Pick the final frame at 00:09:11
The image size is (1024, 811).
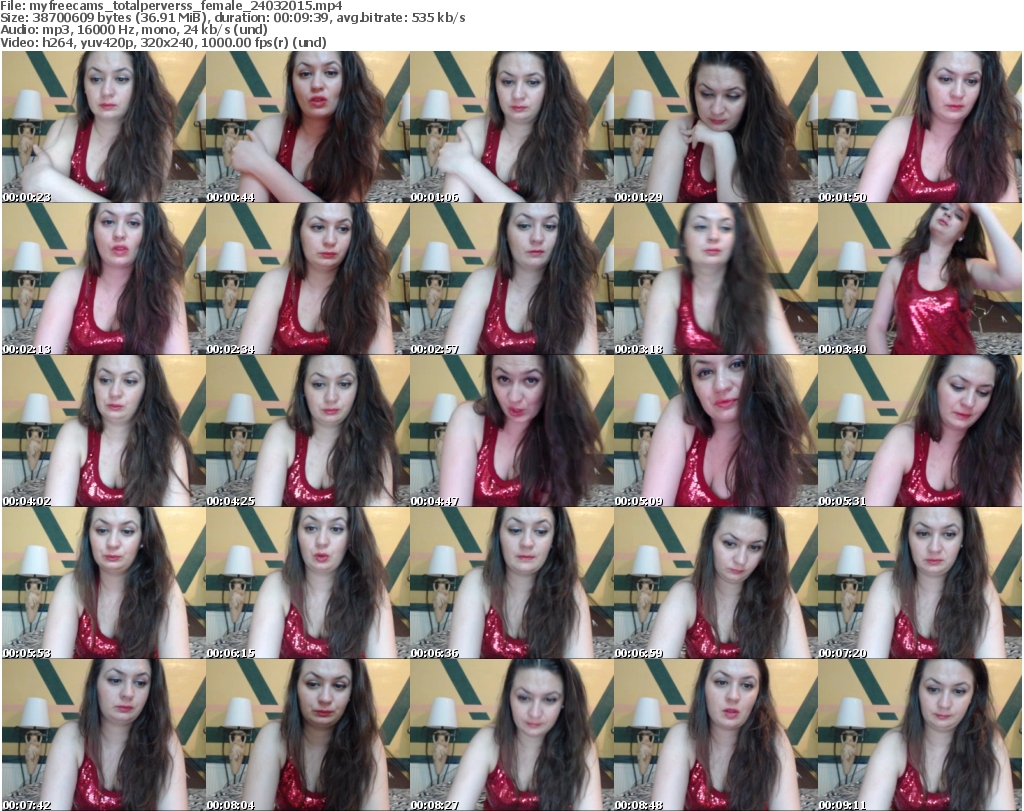pos(920,735)
